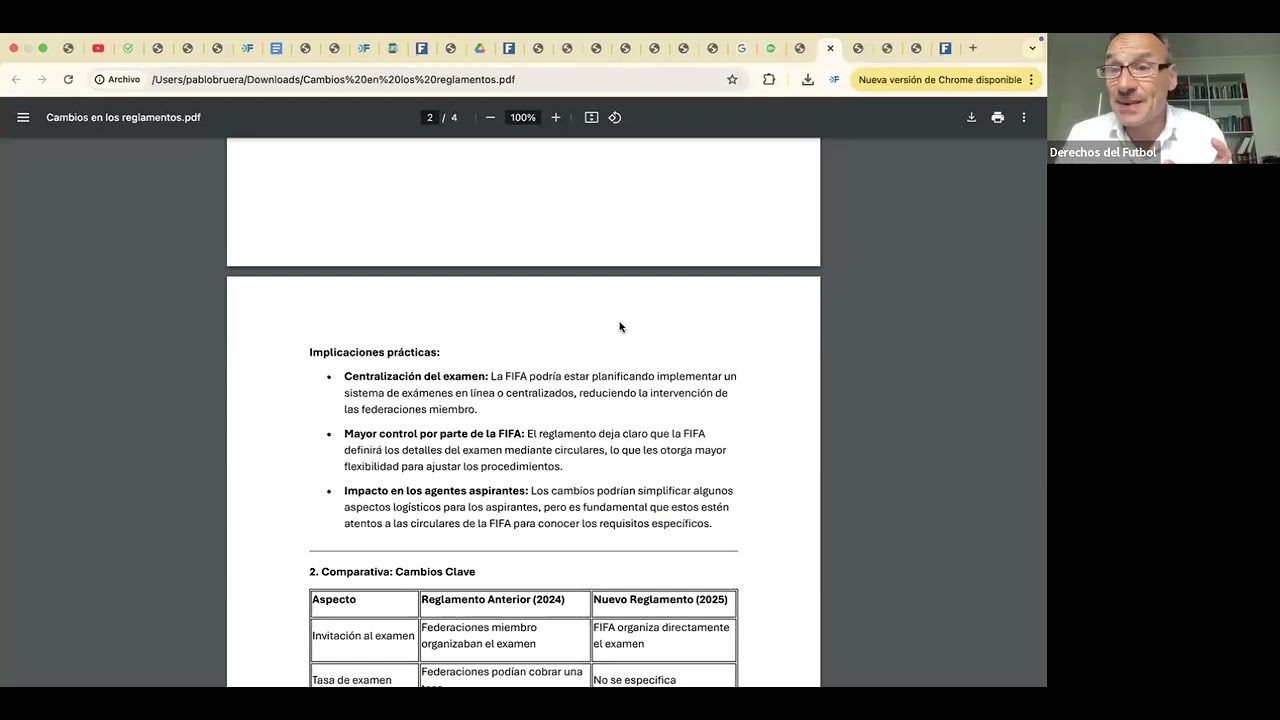Viewport: 1280px width, 720px height.
Task: Click the 2. Comparativa: Cambios Clave heading
Action: click(392, 572)
